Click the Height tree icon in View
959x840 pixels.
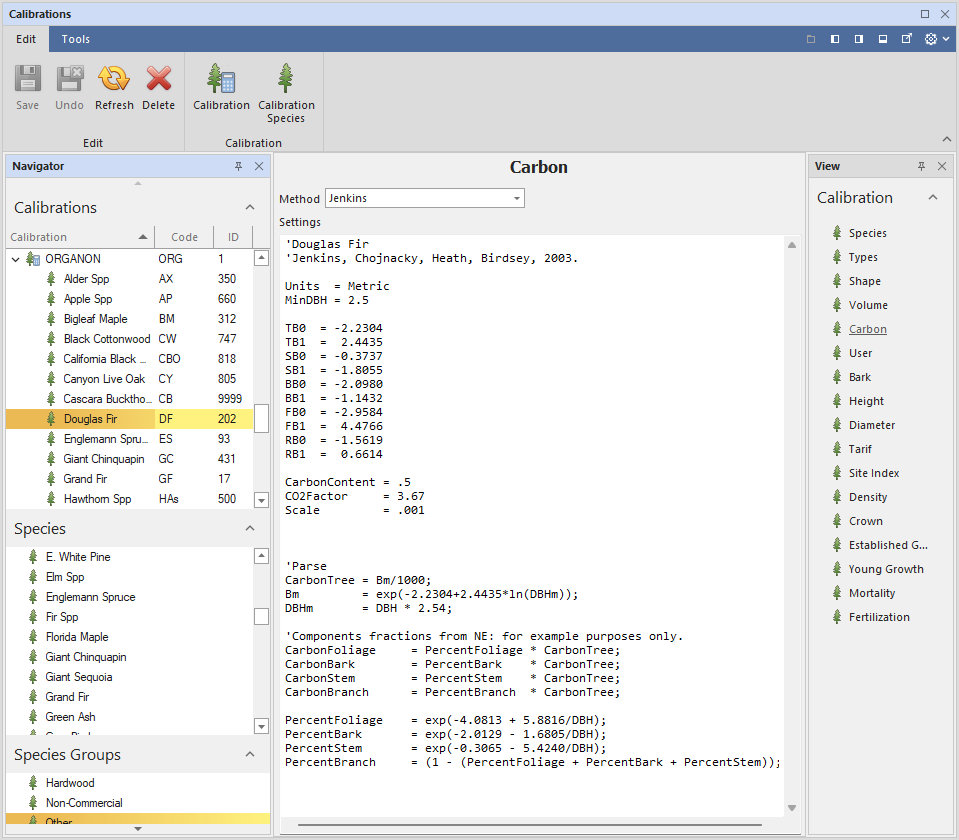tap(837, 401)
